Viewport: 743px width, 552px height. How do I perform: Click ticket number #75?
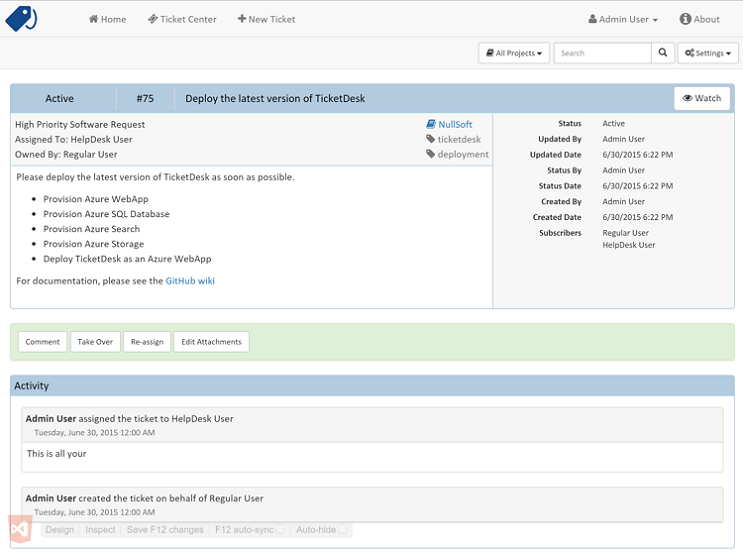click(145, 99)
